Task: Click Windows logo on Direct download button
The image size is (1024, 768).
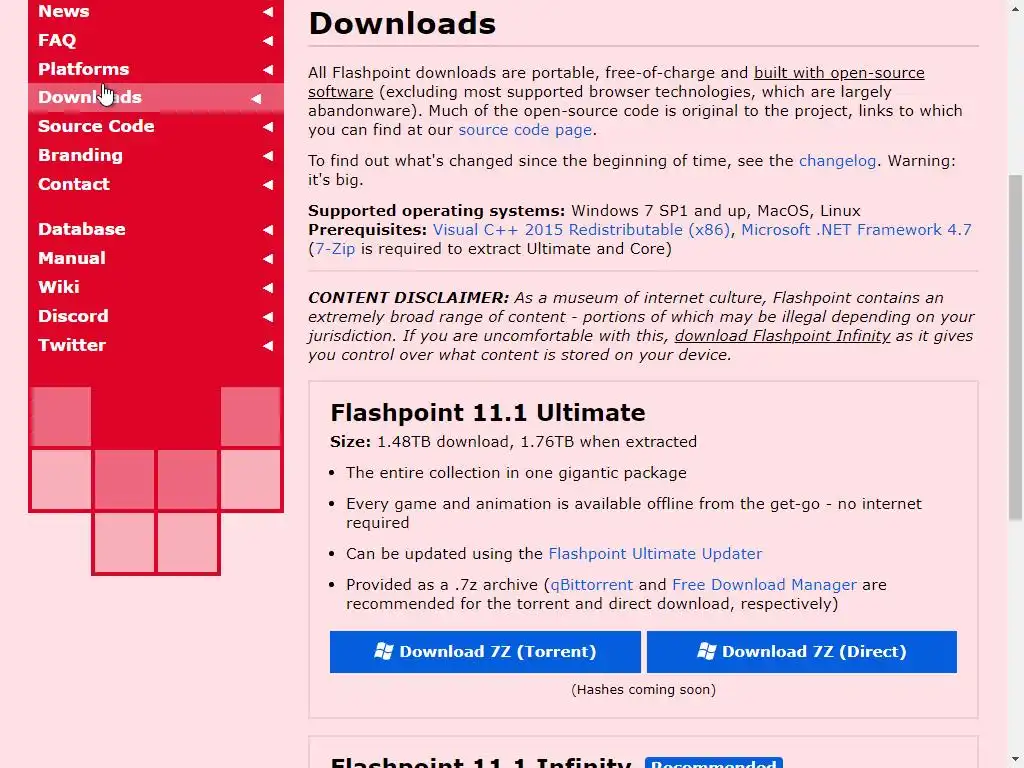Action: click(707, 650)
